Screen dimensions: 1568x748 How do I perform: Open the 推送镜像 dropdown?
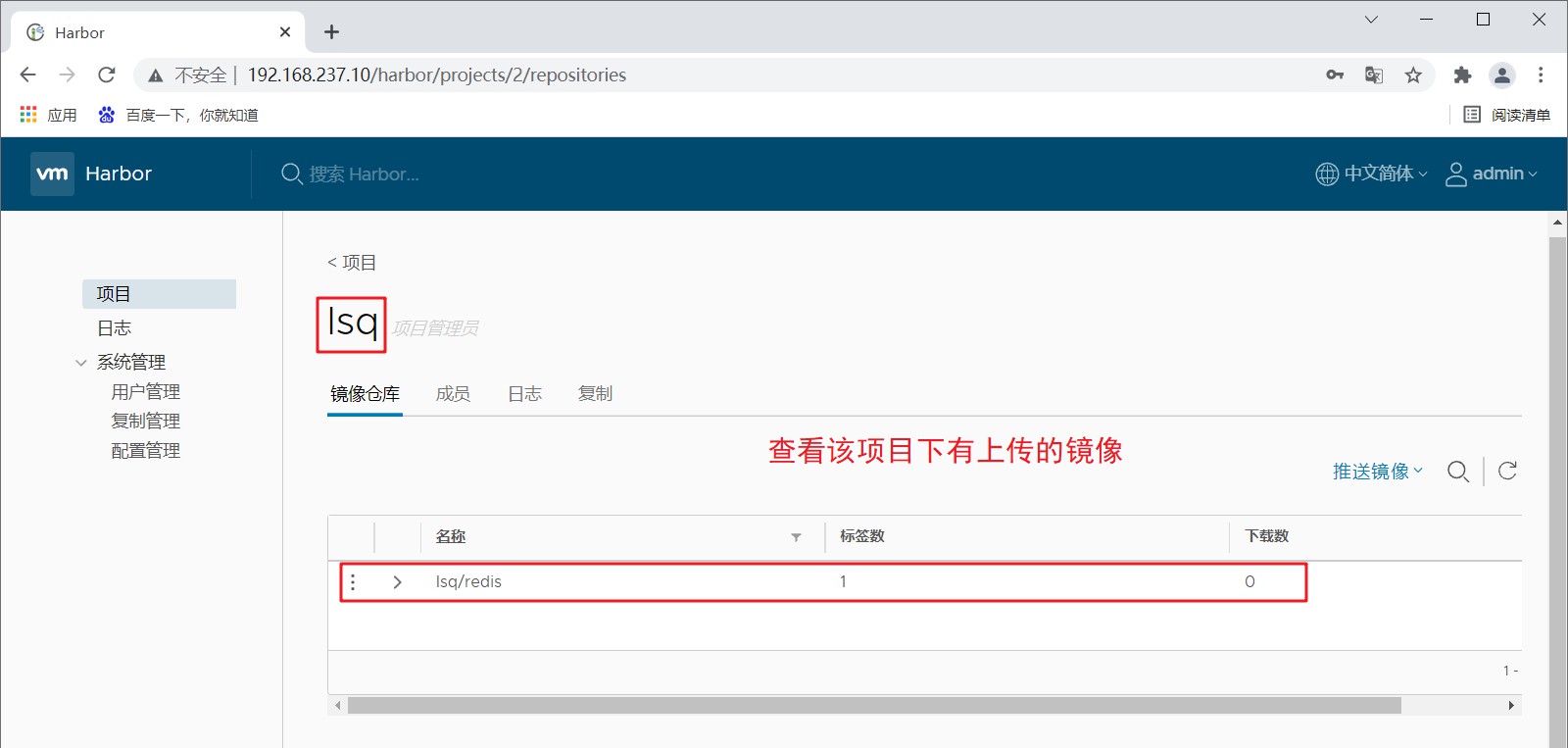pyautogui.click(x=1378, y=472)
